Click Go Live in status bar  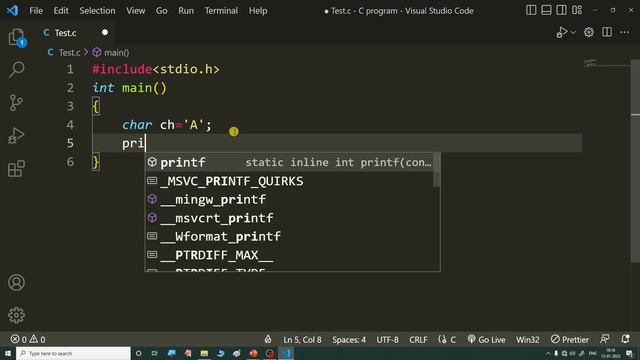(x=487, y=340)
